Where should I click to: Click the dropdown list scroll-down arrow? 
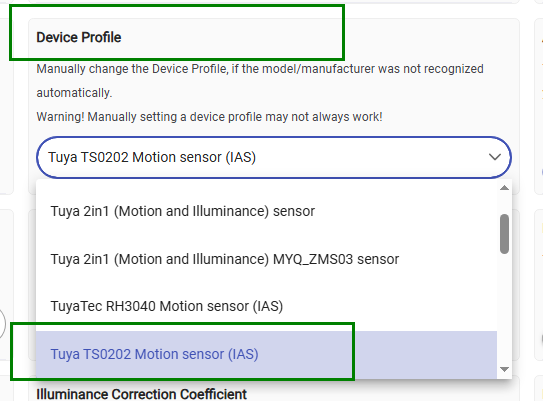click(x=505, y=369)
